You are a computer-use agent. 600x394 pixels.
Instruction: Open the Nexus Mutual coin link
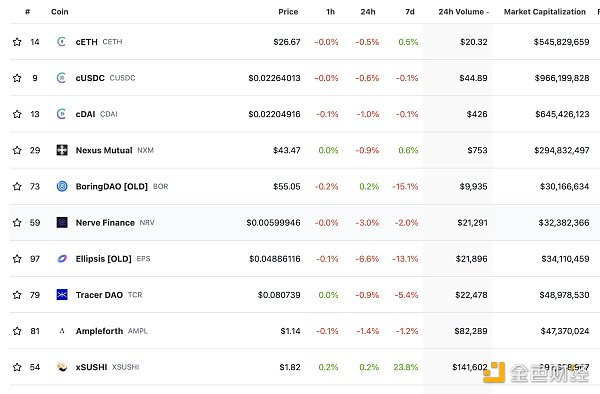pos(104,150)
